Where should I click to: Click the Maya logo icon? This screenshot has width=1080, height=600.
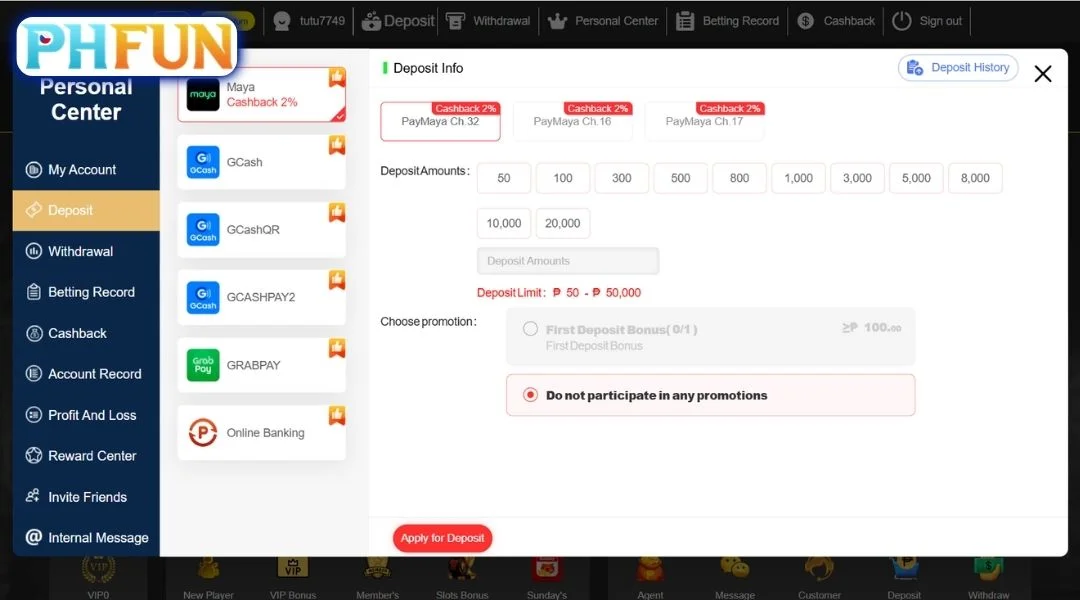[x=203, y=94]
